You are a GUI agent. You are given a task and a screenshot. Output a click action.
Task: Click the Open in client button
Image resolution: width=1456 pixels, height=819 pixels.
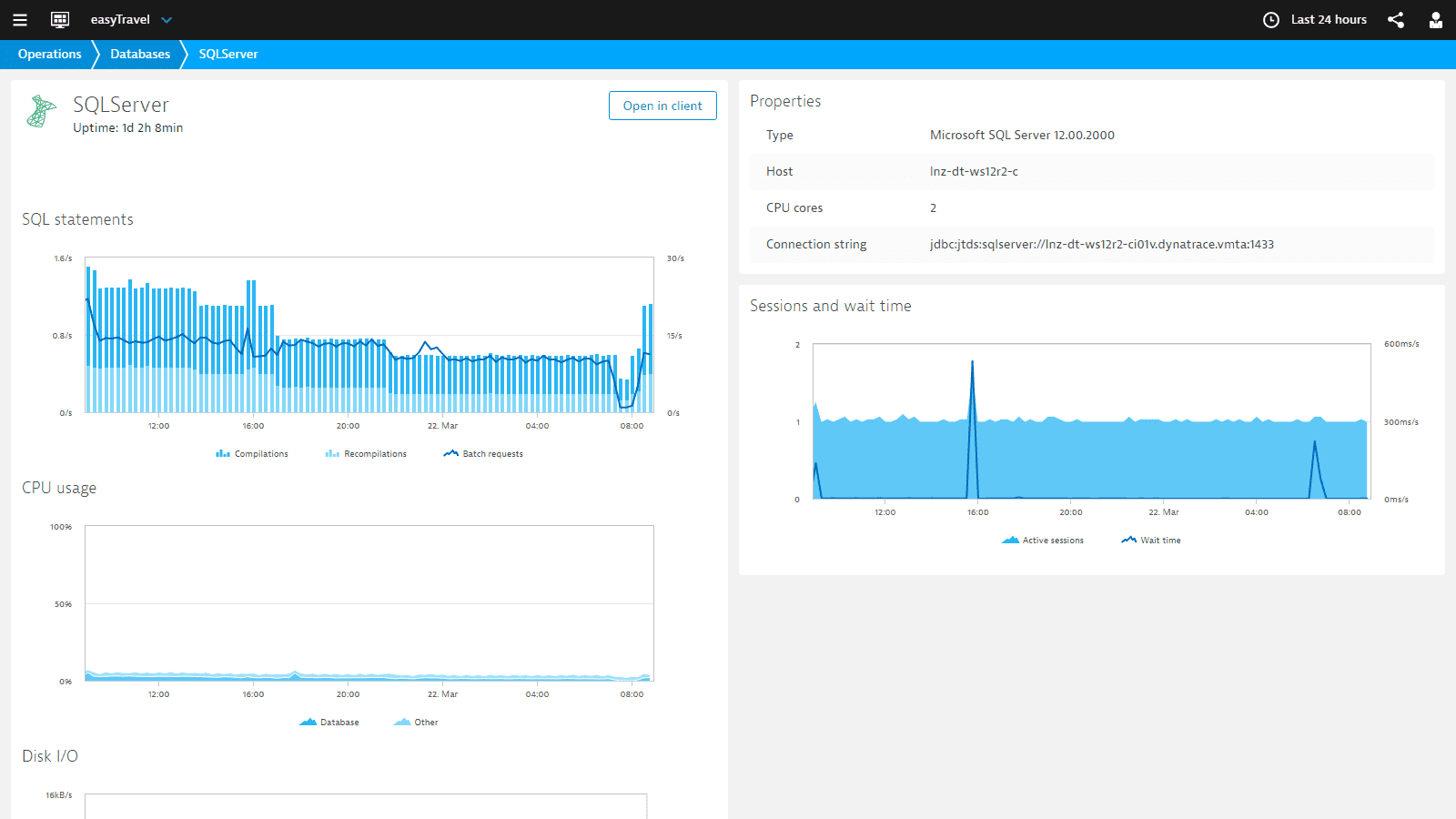click(662, 106)
